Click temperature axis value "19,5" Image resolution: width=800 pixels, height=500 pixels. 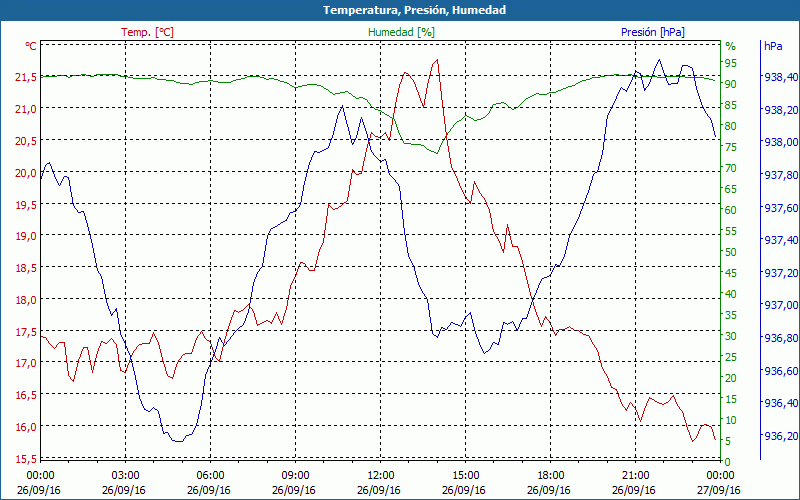click(26, 205)
